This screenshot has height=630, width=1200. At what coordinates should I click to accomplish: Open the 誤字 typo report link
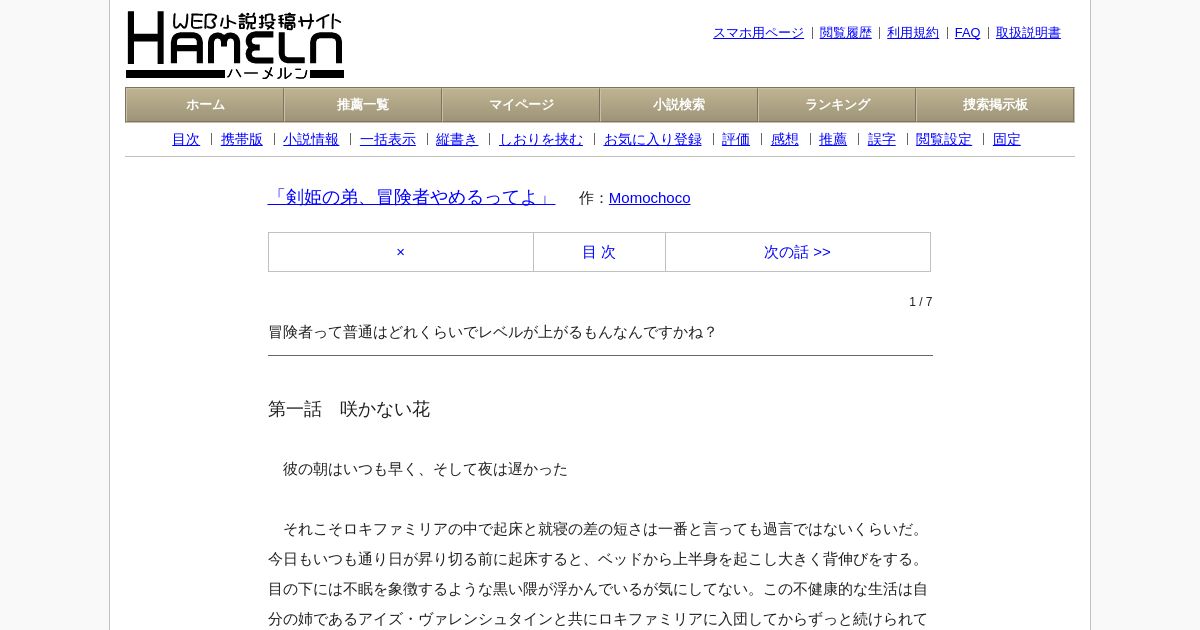882,140
